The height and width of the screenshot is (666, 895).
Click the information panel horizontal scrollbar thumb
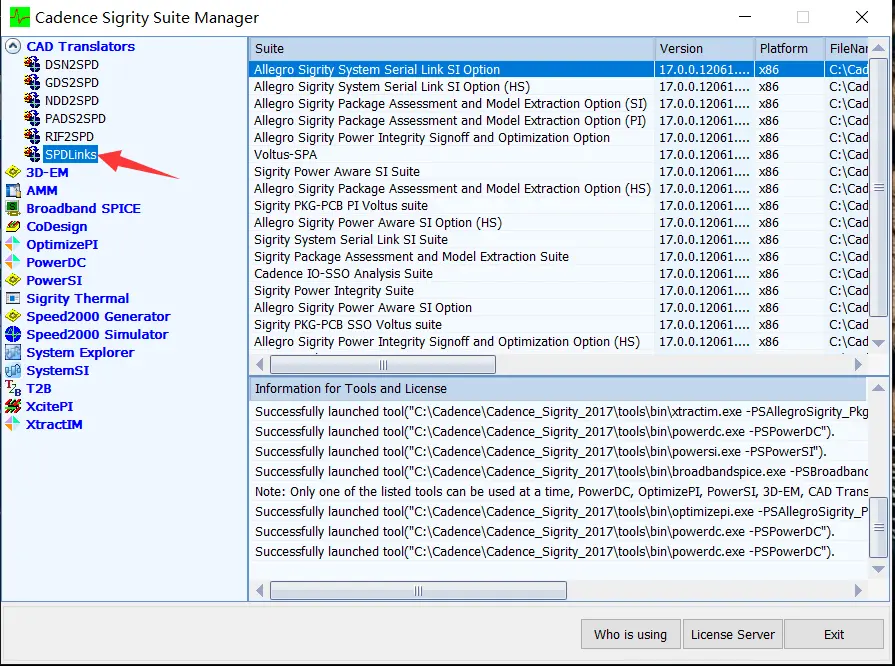(x=418, y=591)
